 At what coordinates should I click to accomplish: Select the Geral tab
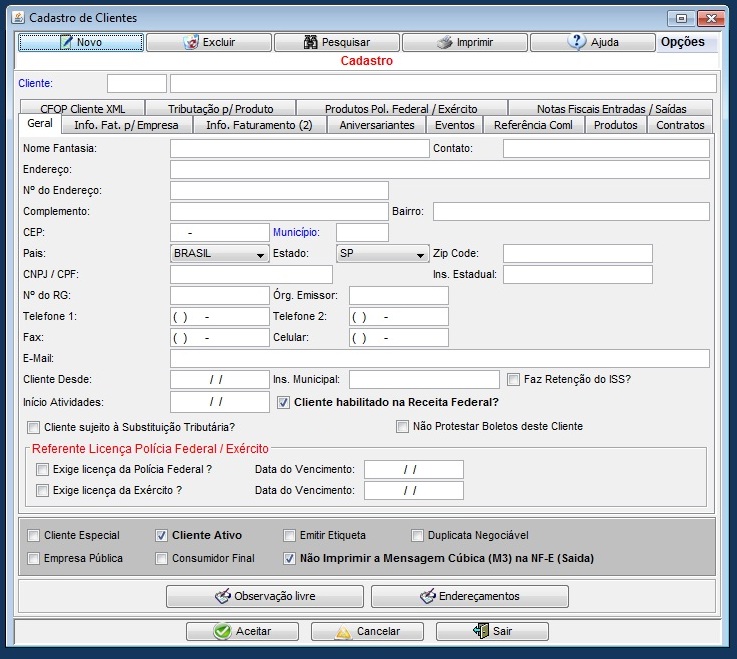[x=40, y=124]
